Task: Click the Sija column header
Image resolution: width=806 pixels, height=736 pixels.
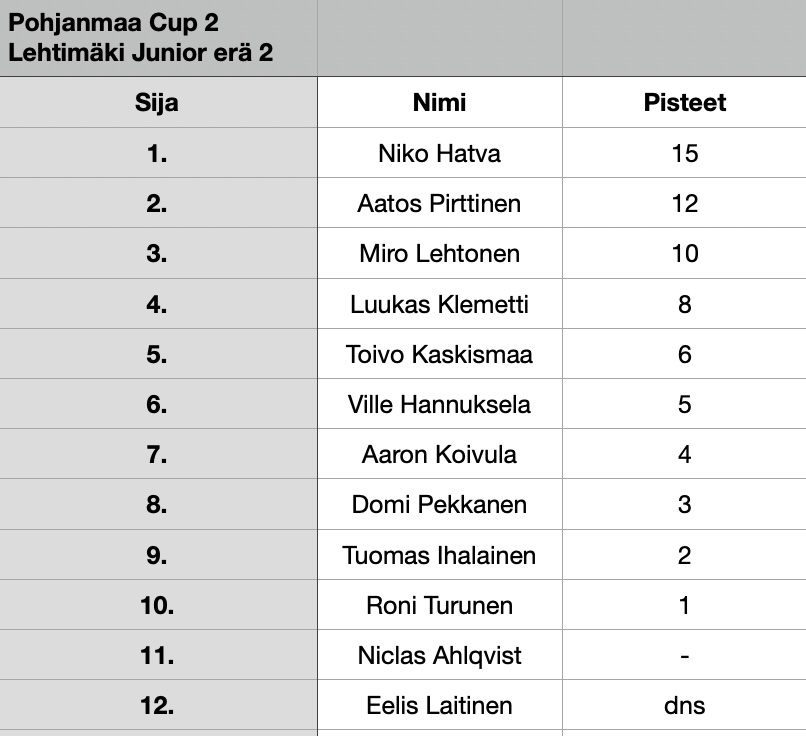Action: click(x=158, y=102)
